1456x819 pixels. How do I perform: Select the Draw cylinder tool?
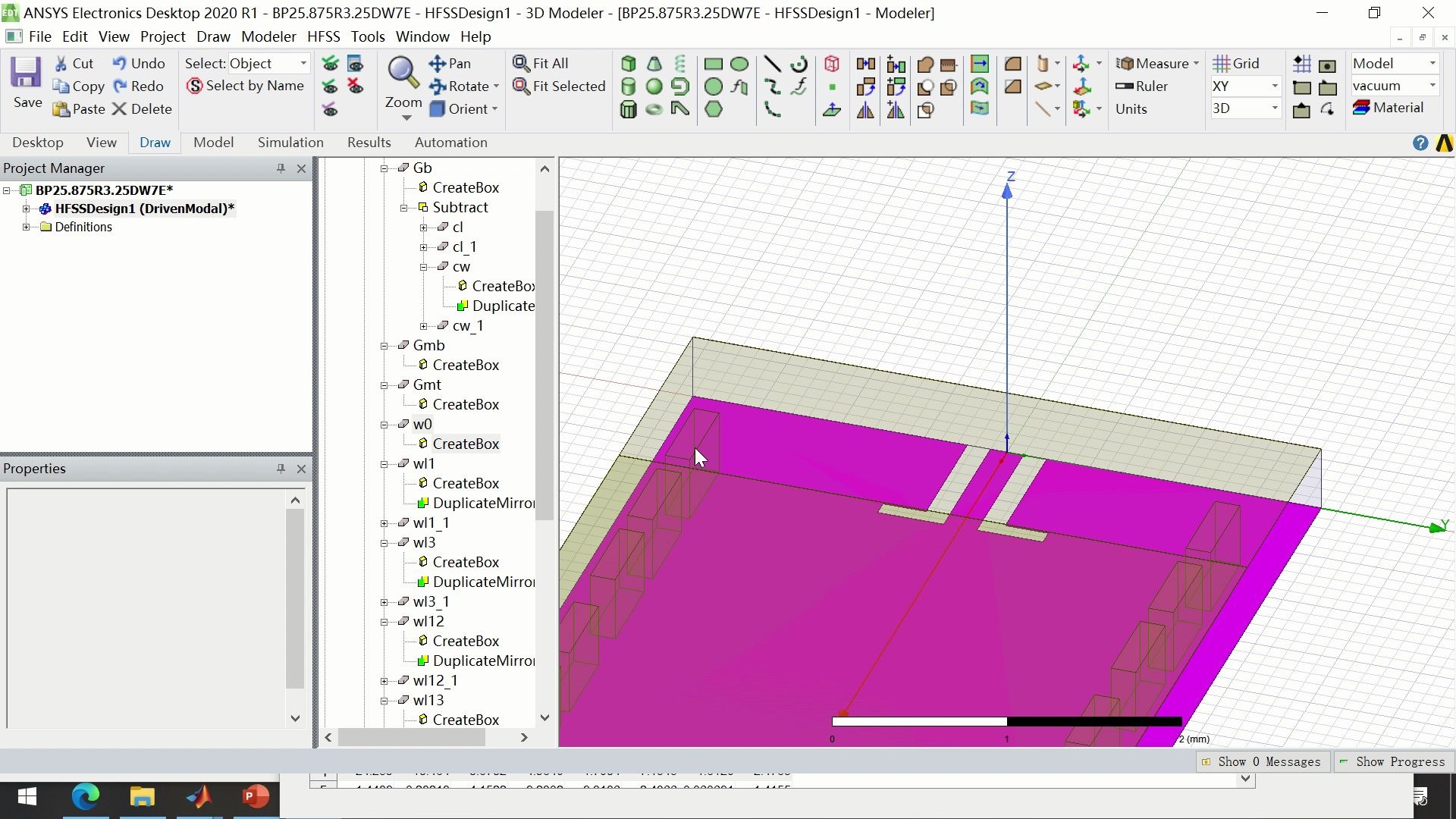pyautogui.click(x=628, y=86)
